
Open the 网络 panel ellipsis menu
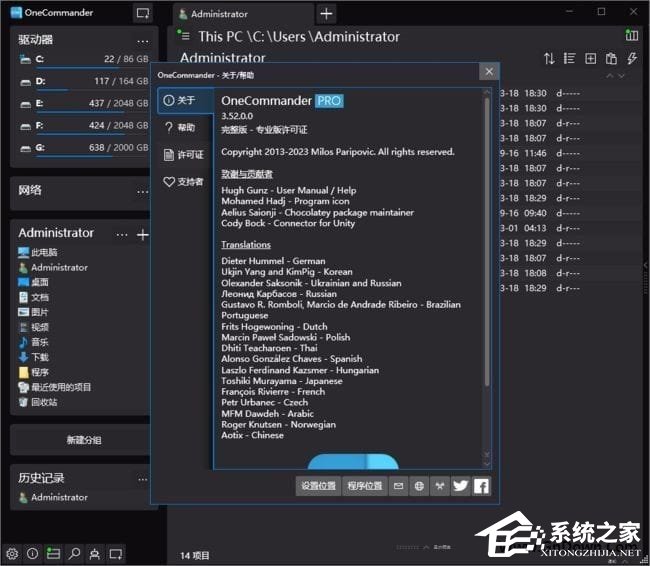click(143, 192)
